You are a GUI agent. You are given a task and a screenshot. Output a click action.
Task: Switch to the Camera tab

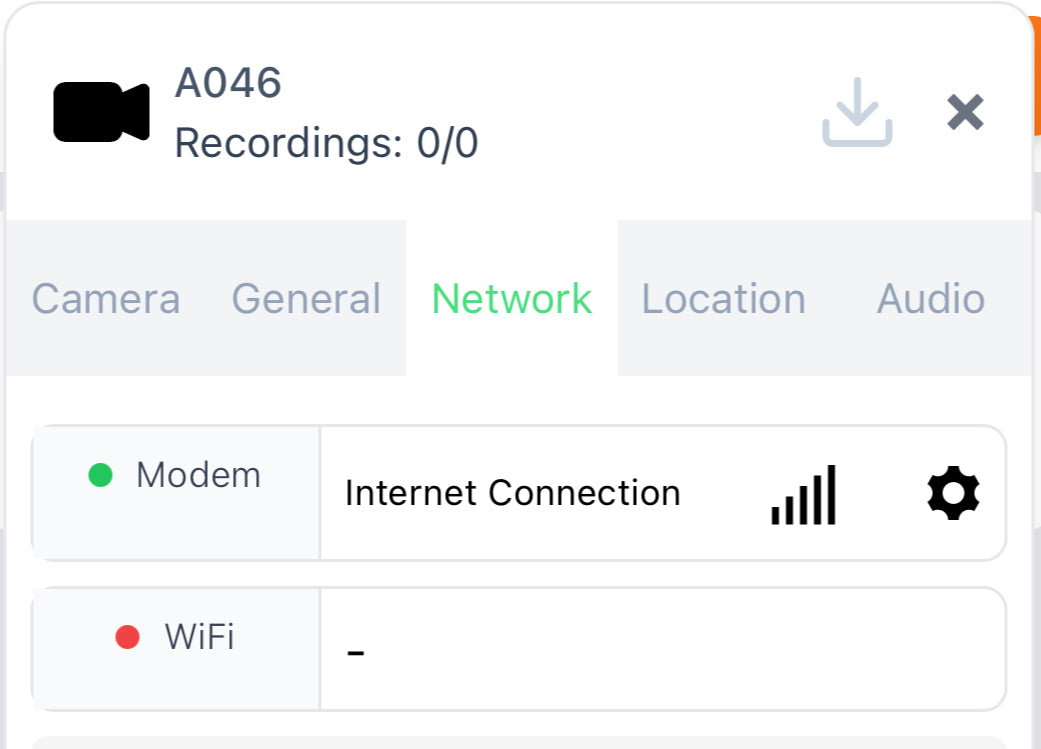(105, 298)
